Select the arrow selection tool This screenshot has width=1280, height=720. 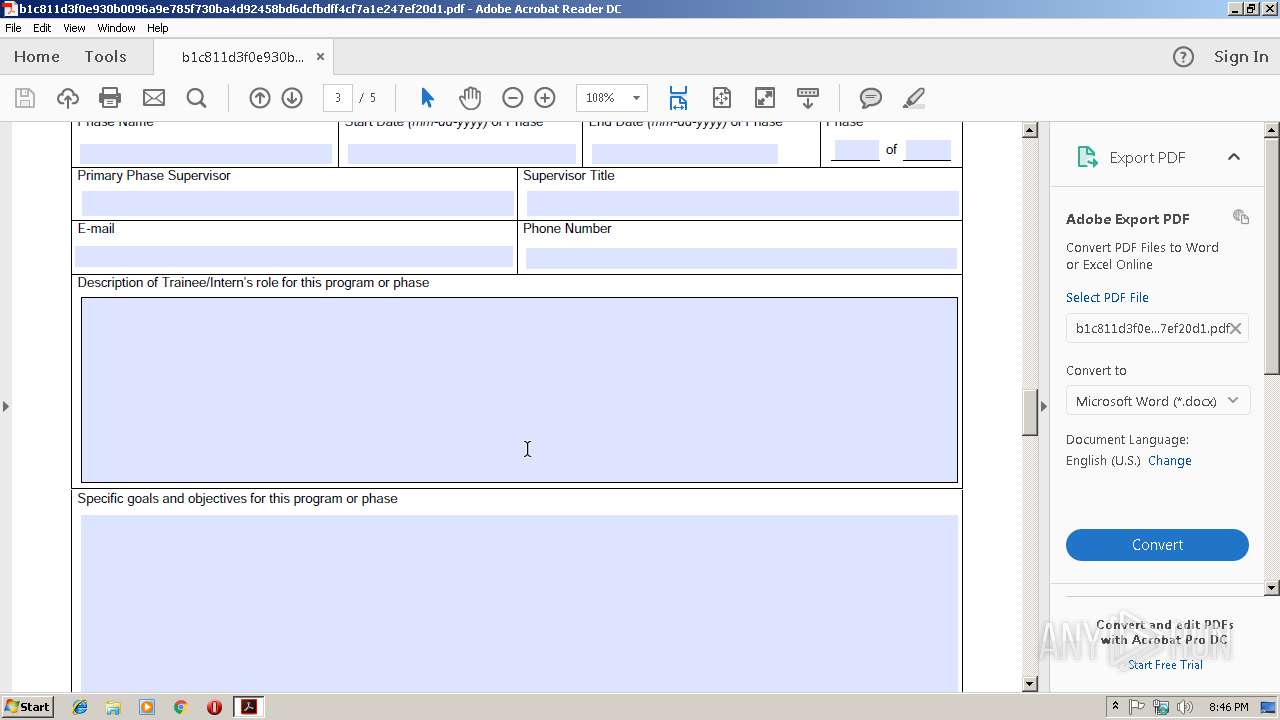coord(428,98)
